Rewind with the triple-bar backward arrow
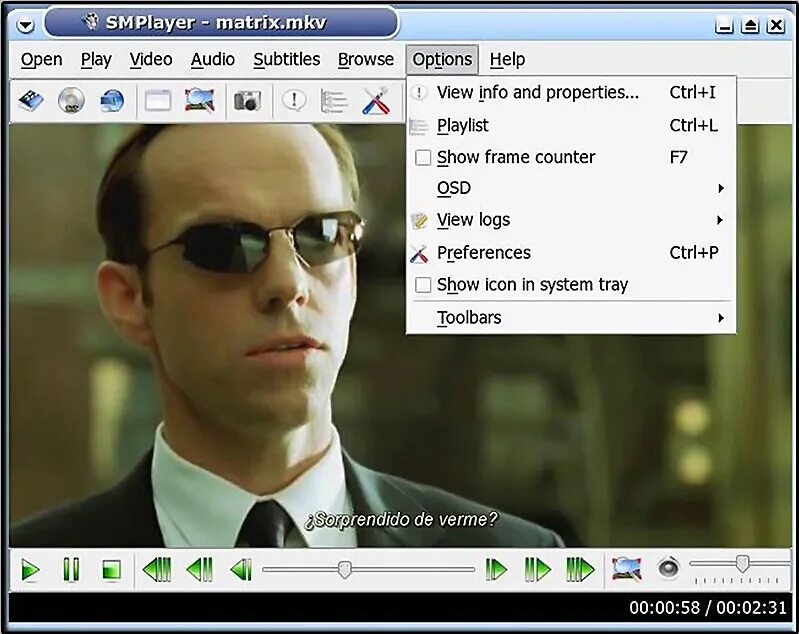This screenshot has width=799, height=634. (157, 569)
